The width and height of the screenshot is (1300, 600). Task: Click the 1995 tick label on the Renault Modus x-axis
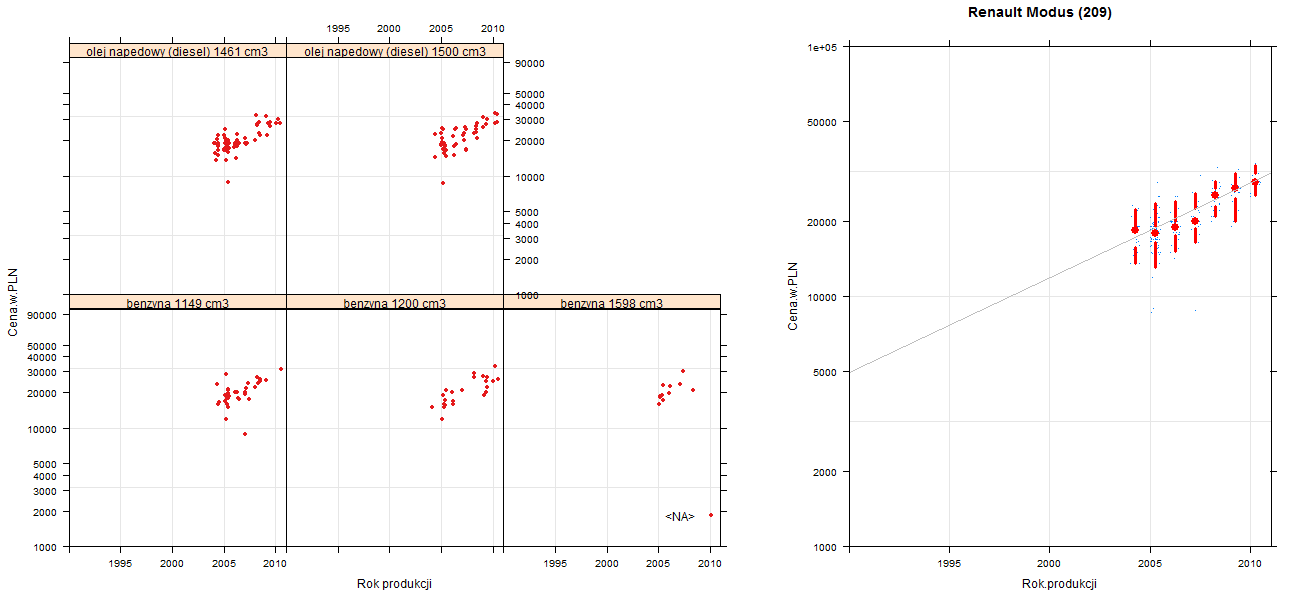[x=950, y=565]
